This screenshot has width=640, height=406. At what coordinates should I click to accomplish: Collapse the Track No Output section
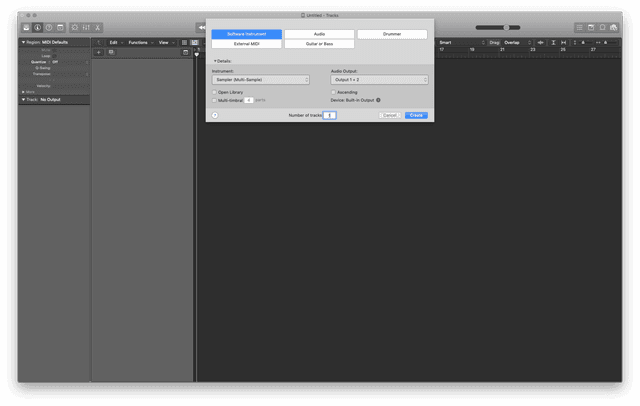(23, 100)
